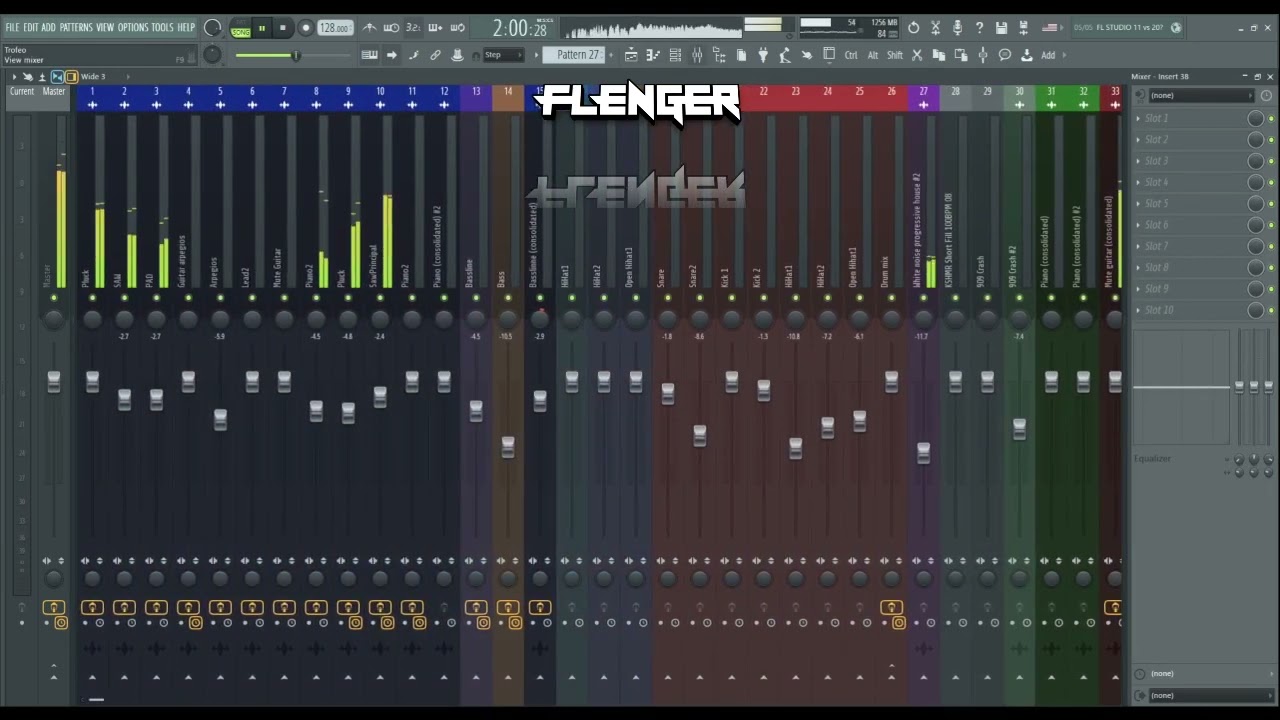Open the TOOLS menu
The image size is (1280, 720).
(162, 27)
